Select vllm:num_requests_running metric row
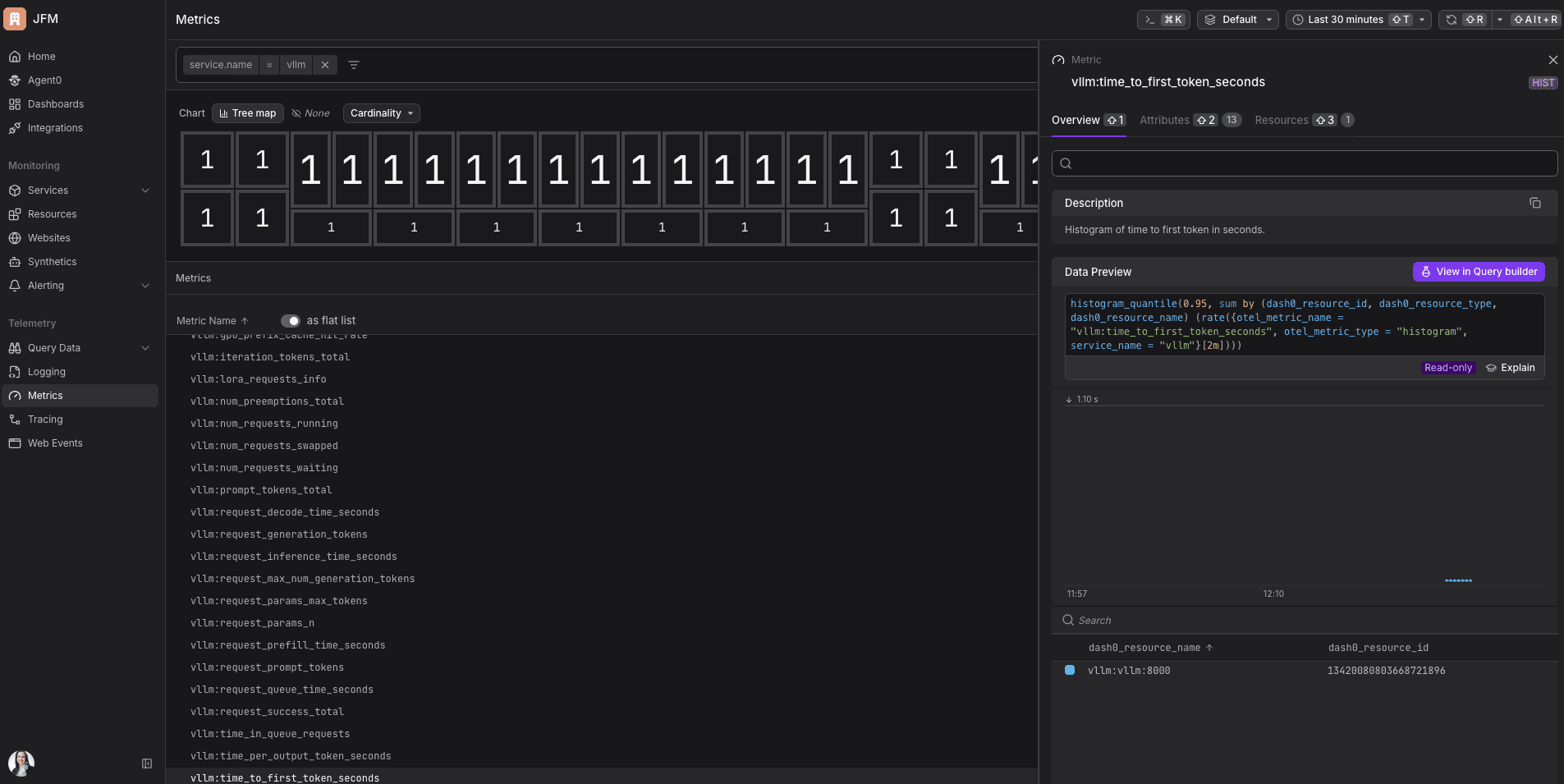The image size is (1564, 784). [x=602, y=424]
